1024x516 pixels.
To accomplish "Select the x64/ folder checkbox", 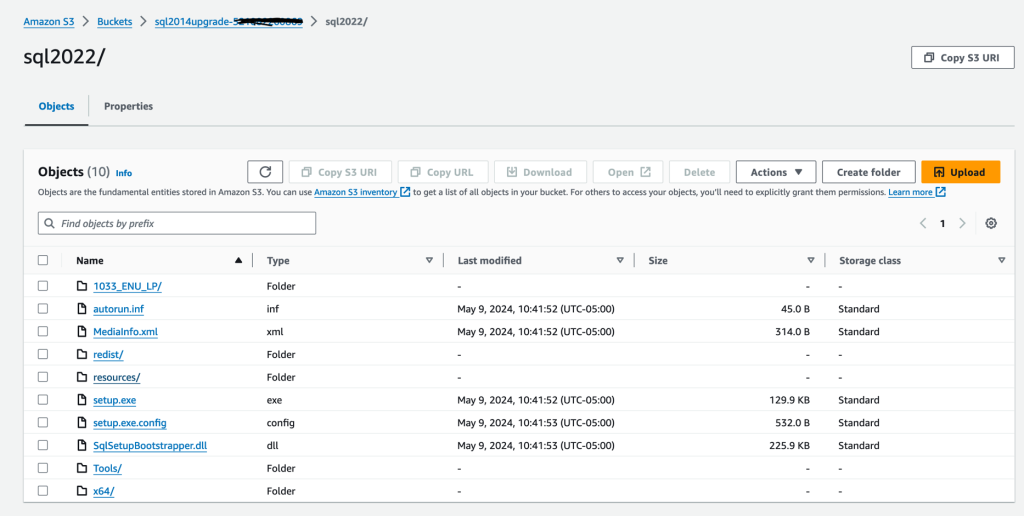I will pos(43,491).
